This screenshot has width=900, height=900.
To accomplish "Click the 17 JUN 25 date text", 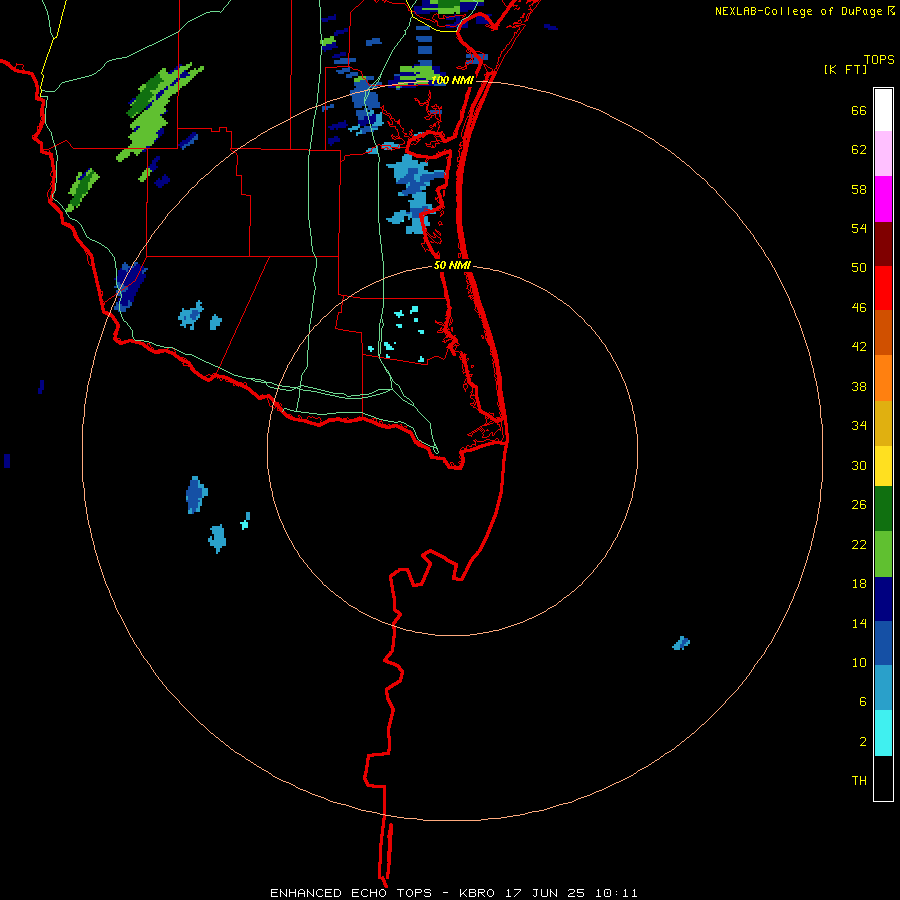I will [545, 893].
